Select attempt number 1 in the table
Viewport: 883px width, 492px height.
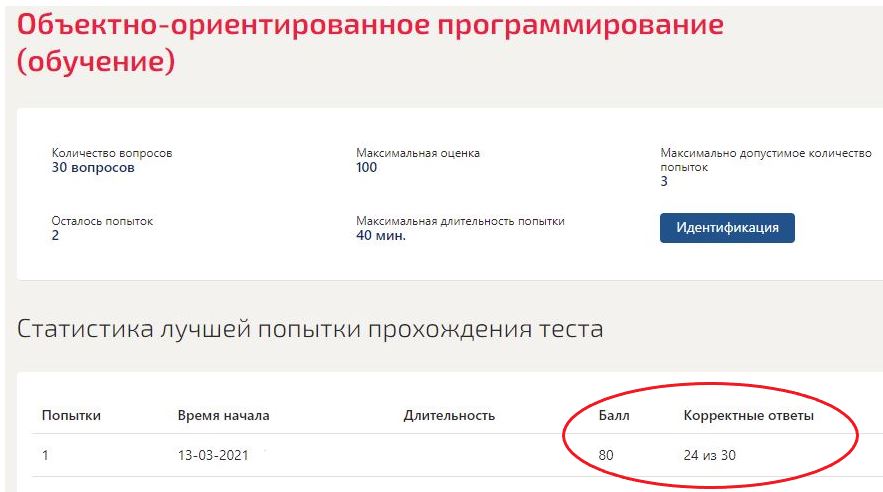pyautogui.click(x=45, y=457)
